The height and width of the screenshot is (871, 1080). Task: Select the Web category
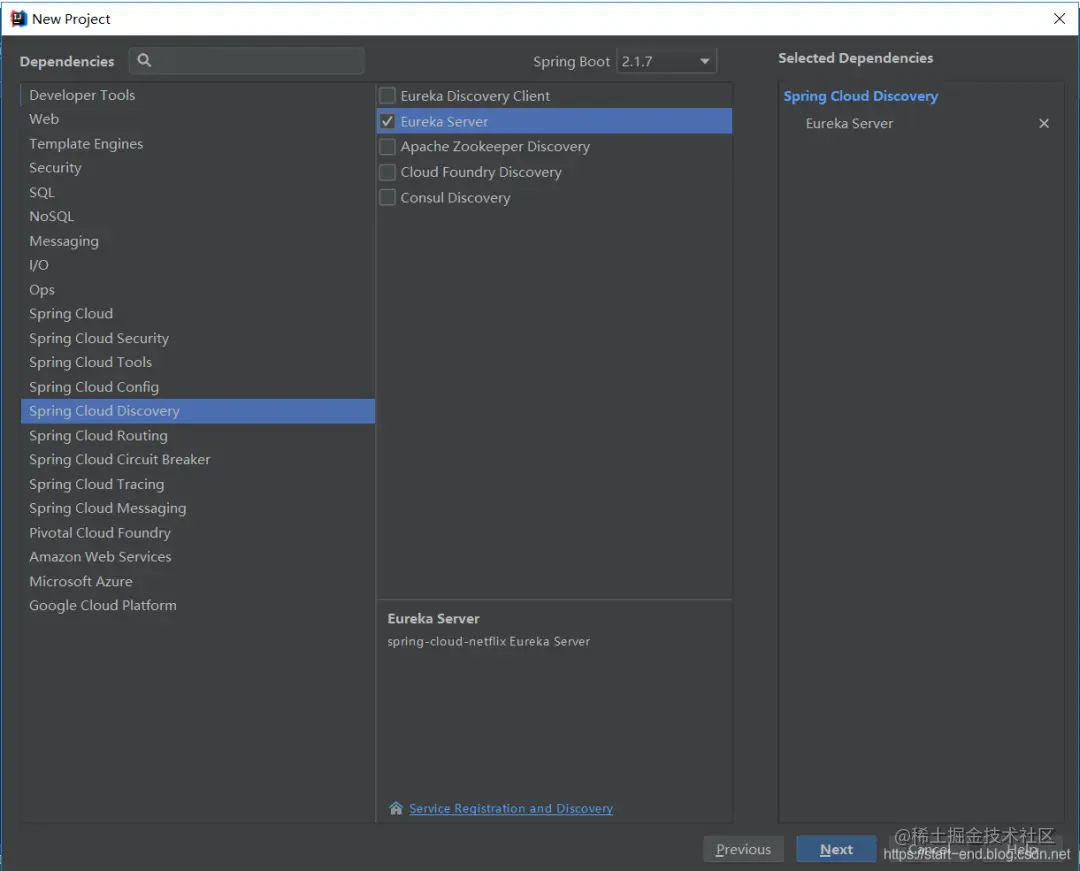pyautogui.click(x=198, y=119)
